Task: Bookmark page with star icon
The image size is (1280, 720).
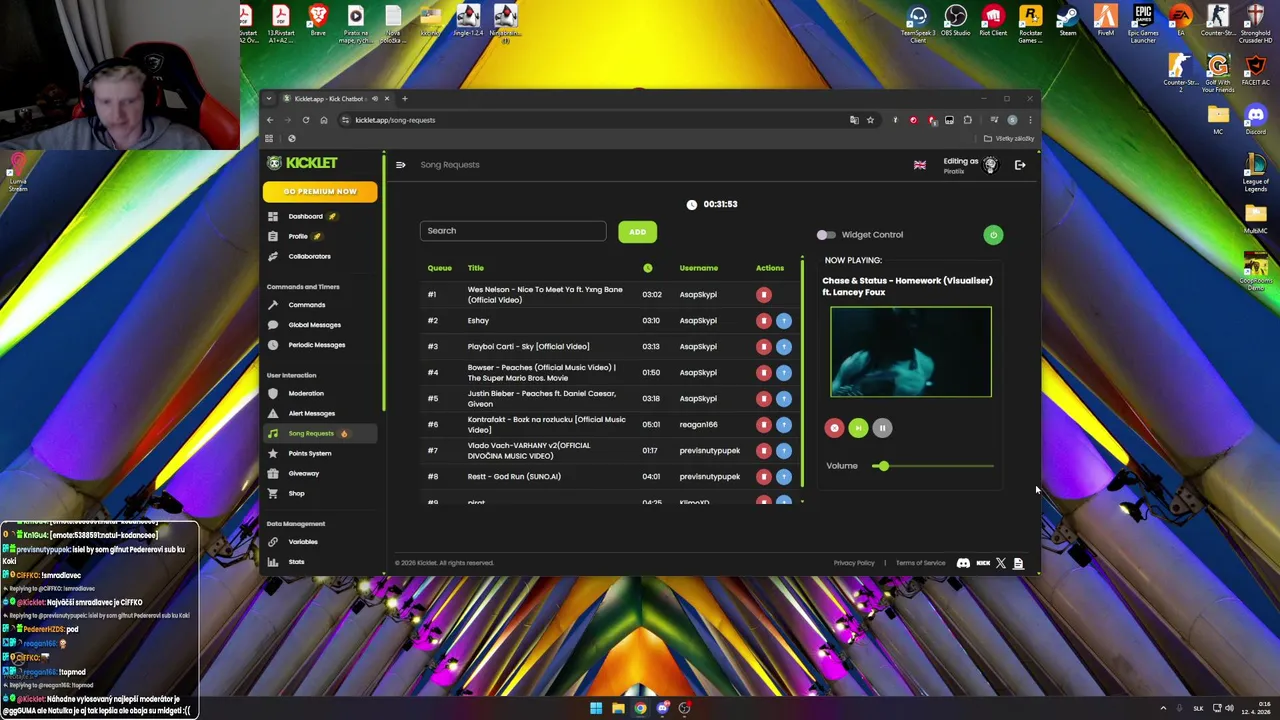Action: [870, 120]
